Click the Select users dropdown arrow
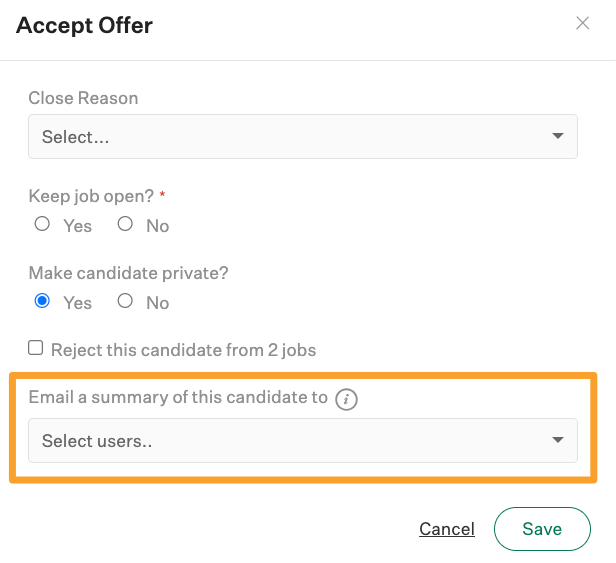616x563 pixels. (x=557, y=440)
